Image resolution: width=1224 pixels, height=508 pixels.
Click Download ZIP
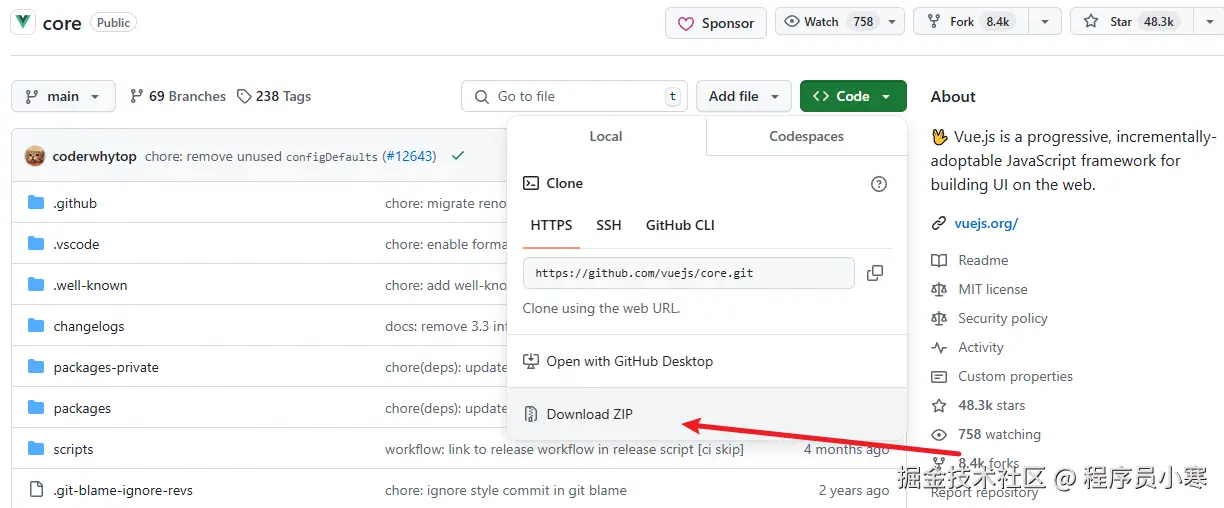(707, 414)
